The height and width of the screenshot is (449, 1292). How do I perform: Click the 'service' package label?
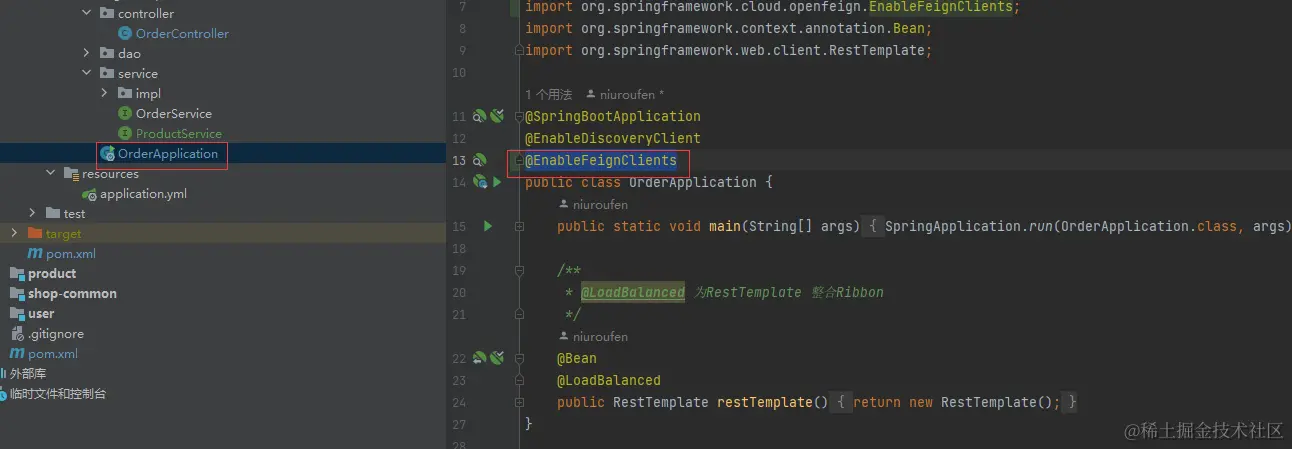click(138, 73)
